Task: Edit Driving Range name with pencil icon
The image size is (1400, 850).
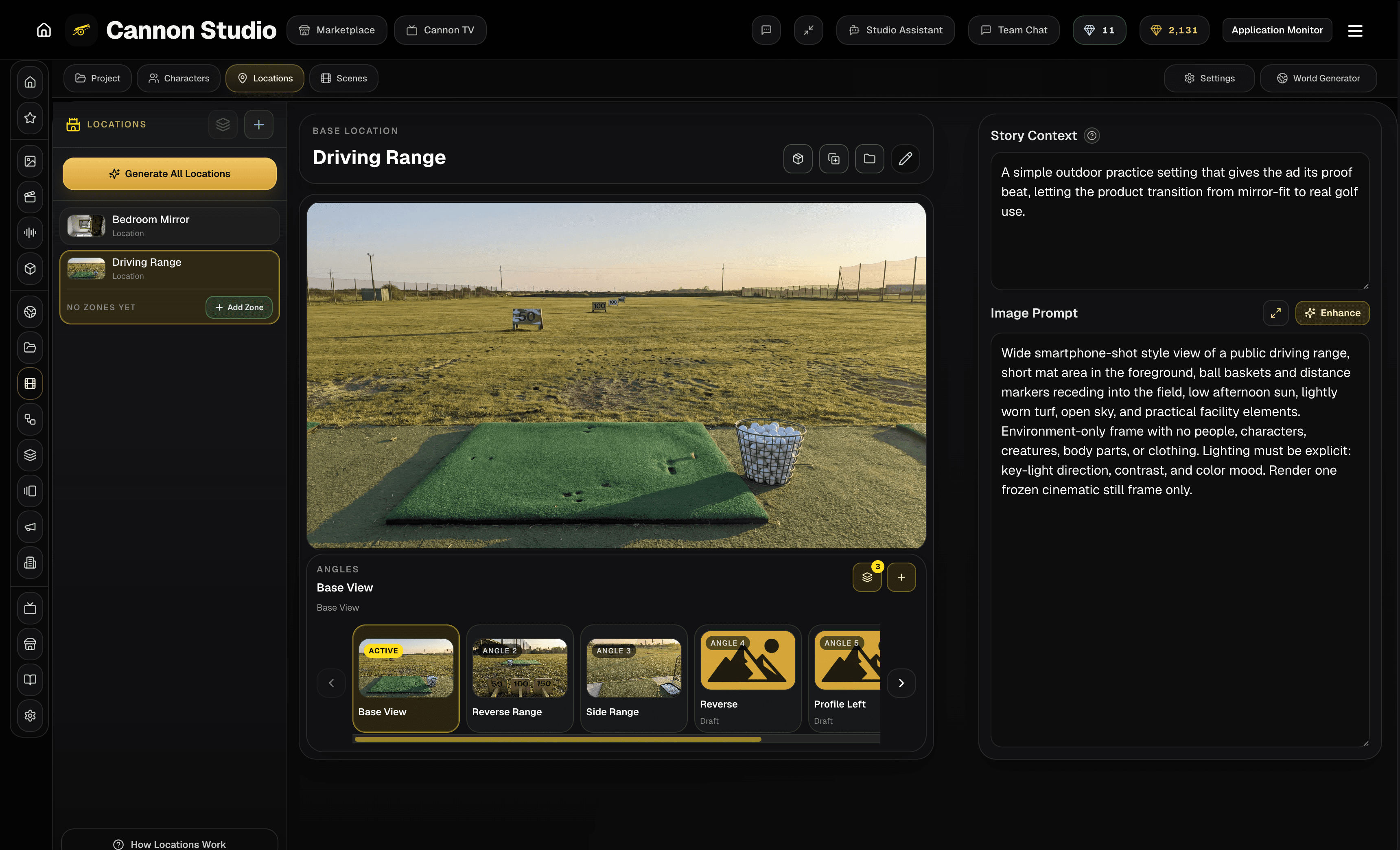Action: click(905, 158)
